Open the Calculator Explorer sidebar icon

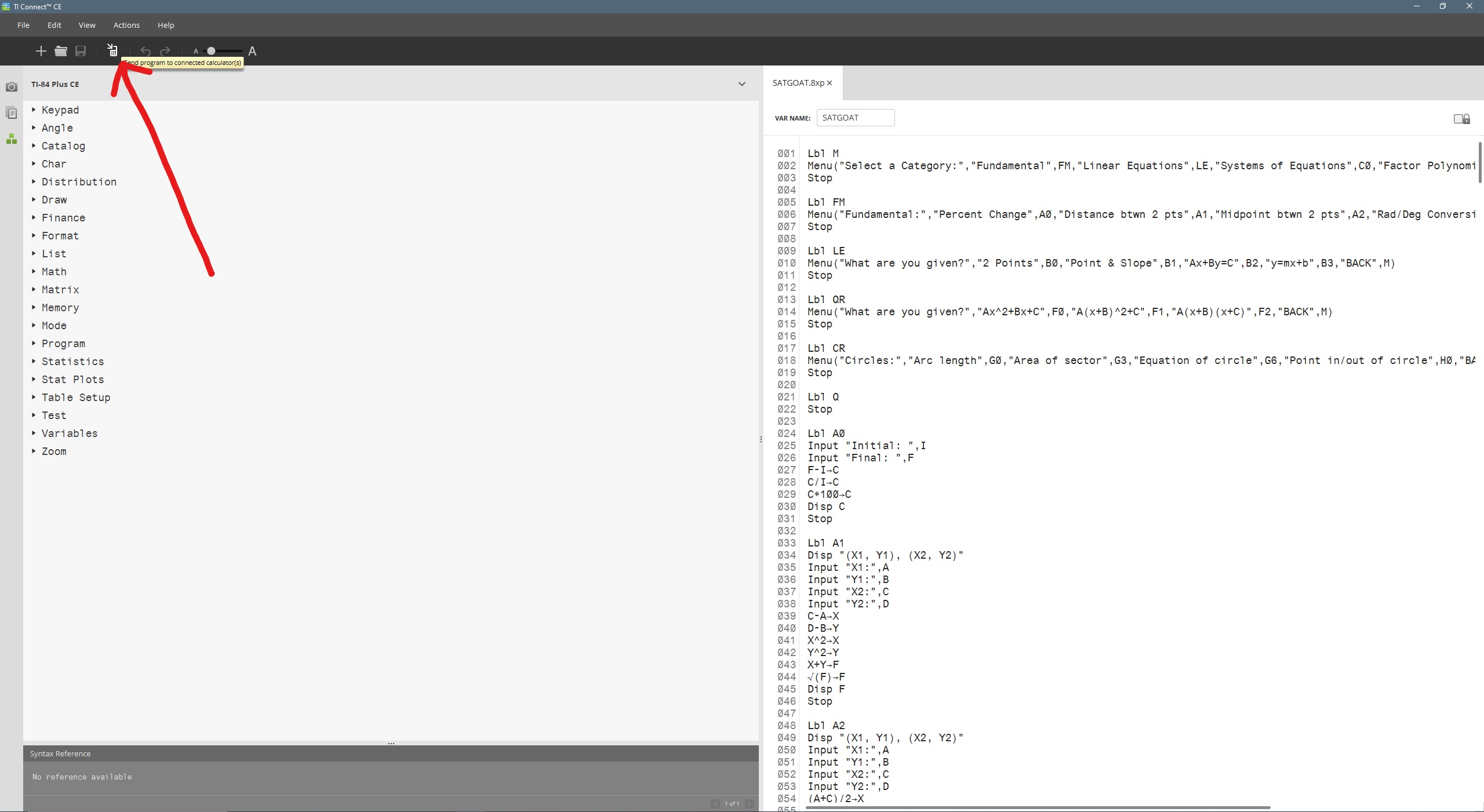pos(12,112)
